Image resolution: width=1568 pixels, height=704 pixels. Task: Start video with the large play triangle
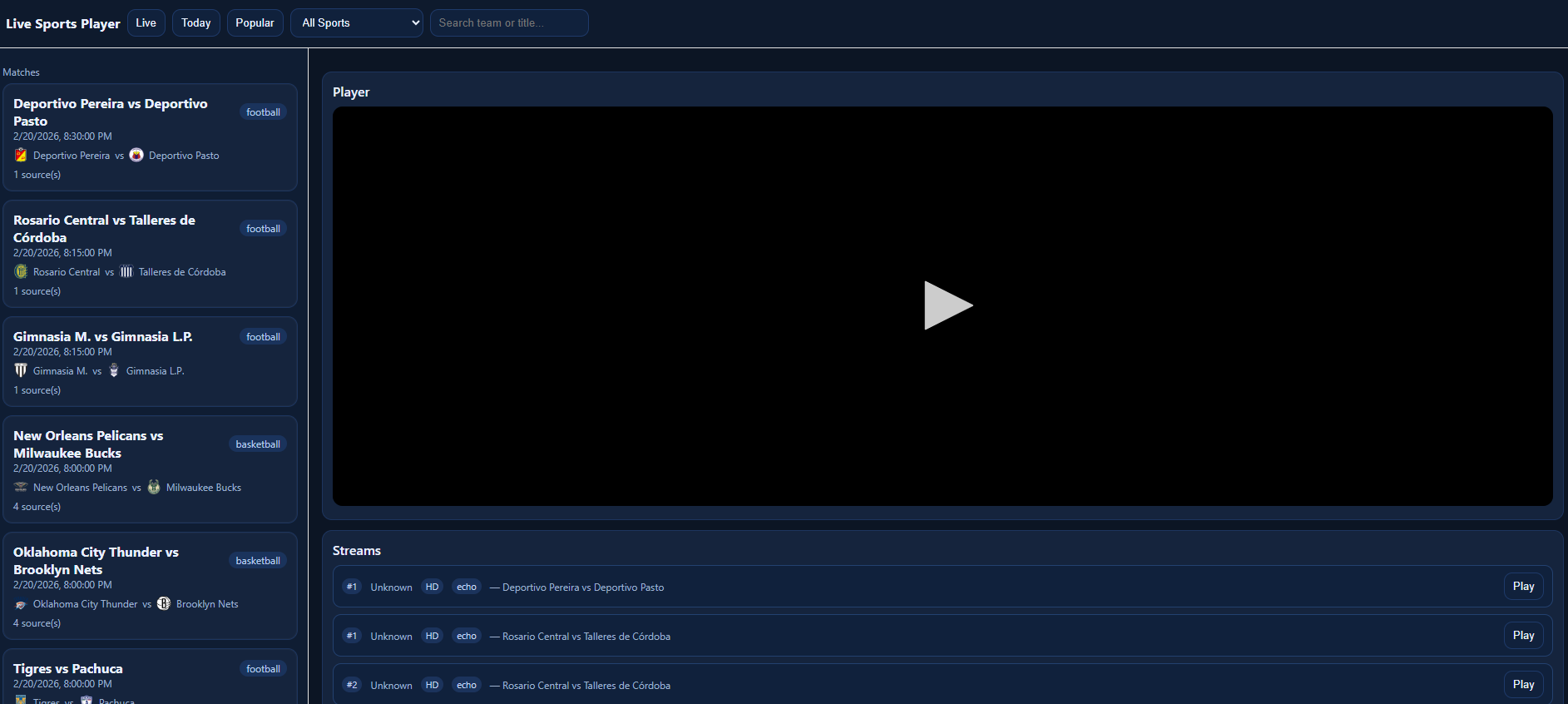coord(948,305)
